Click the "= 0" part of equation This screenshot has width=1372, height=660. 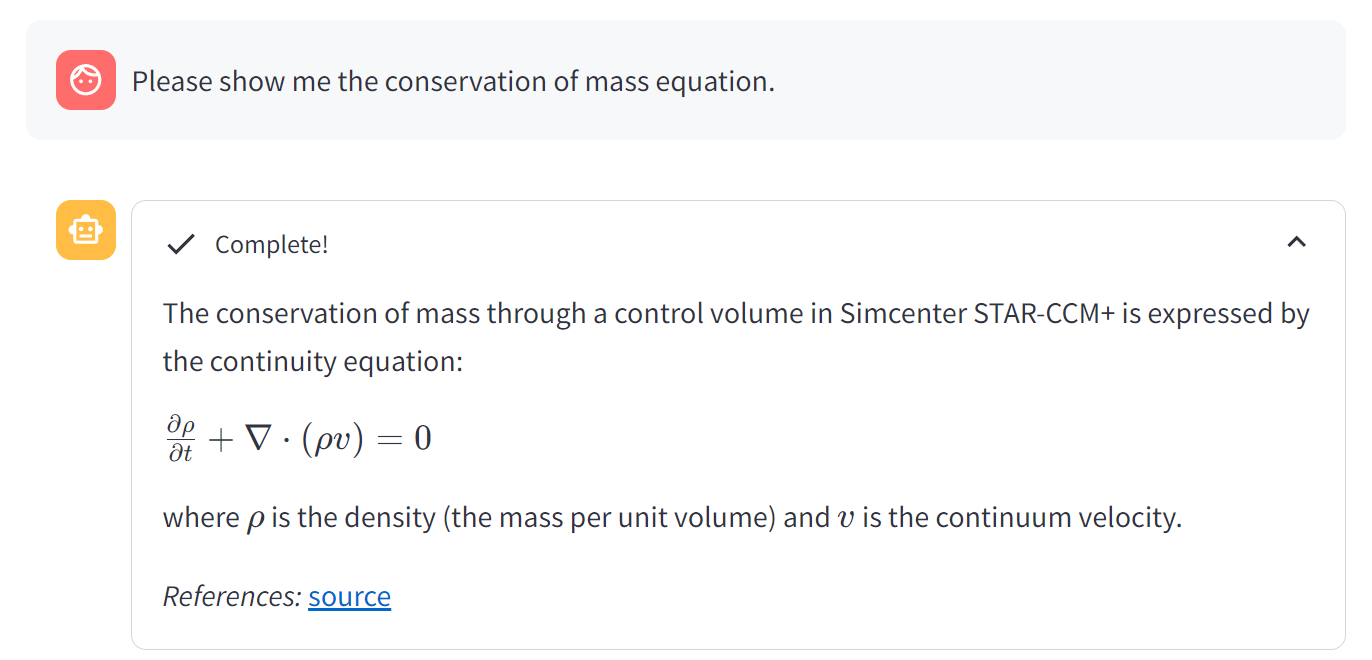(x=408, y=438)
